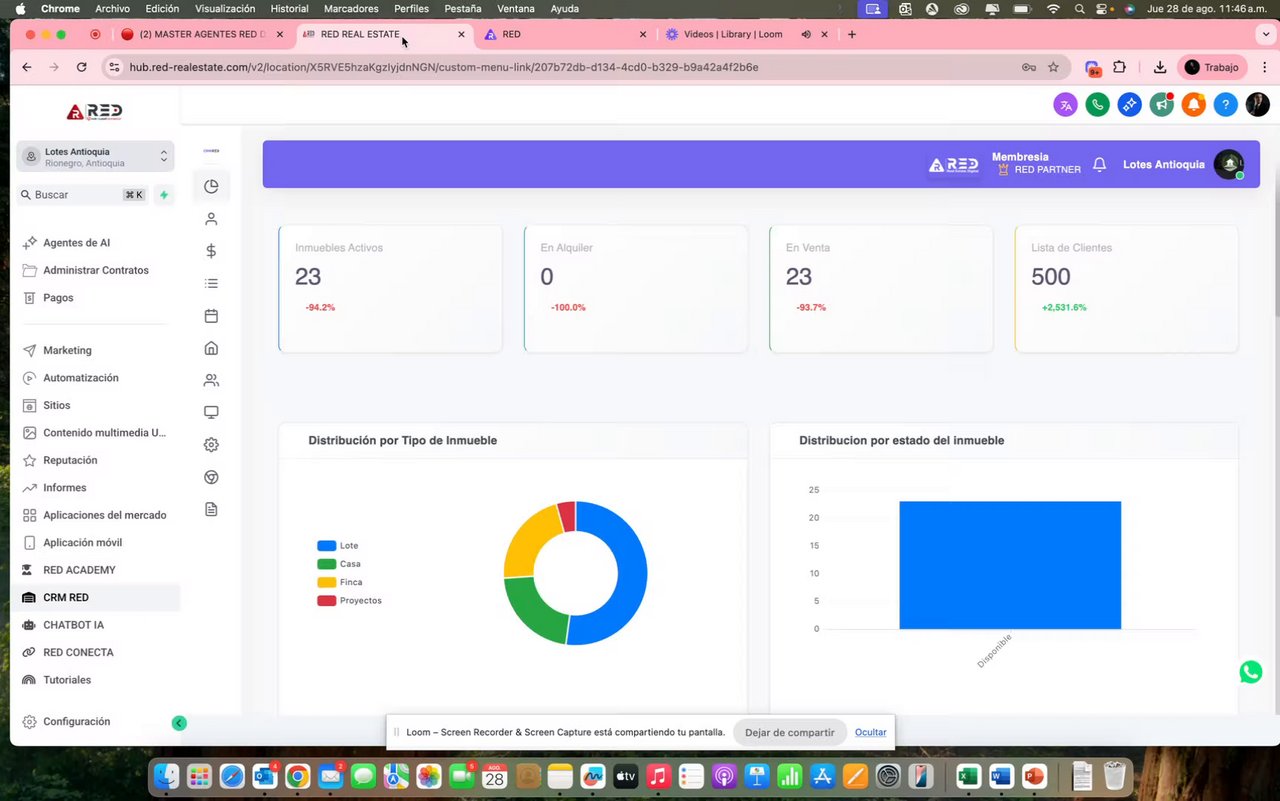
Task: Click the blue Disponible bar in chart
Action: tap(1010, 565)
